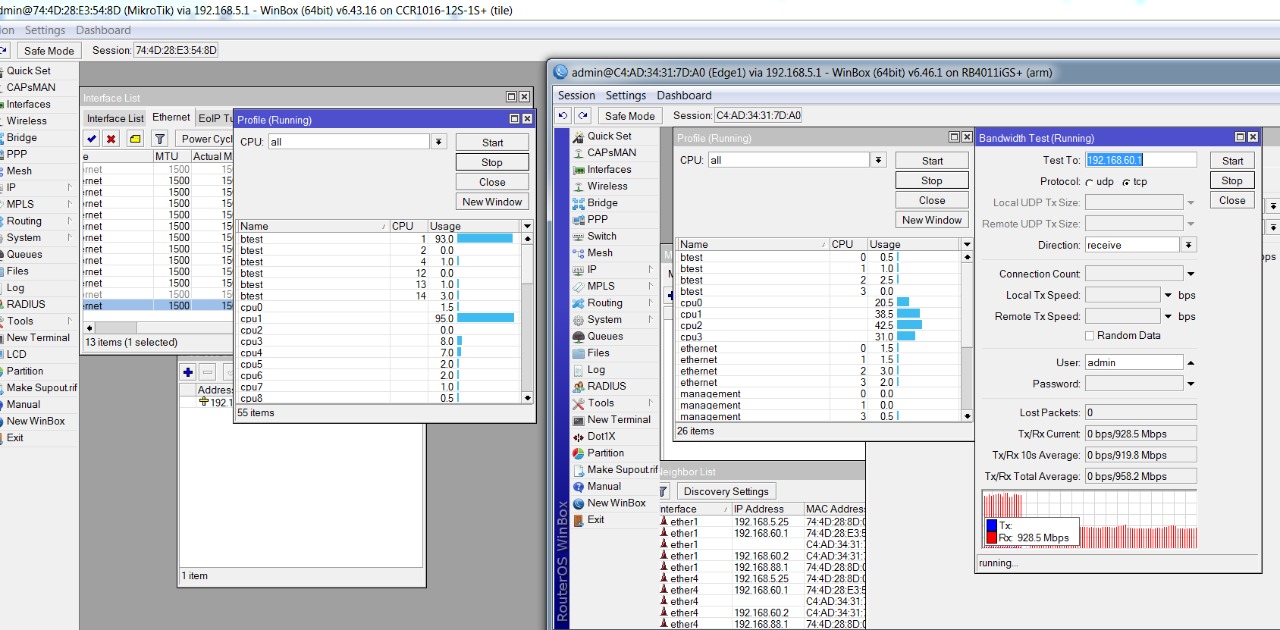1280x630 pixels.
Task: Click New Window in Edge1 Profile window
Action: pyautogui.click(x=932, y=220)
